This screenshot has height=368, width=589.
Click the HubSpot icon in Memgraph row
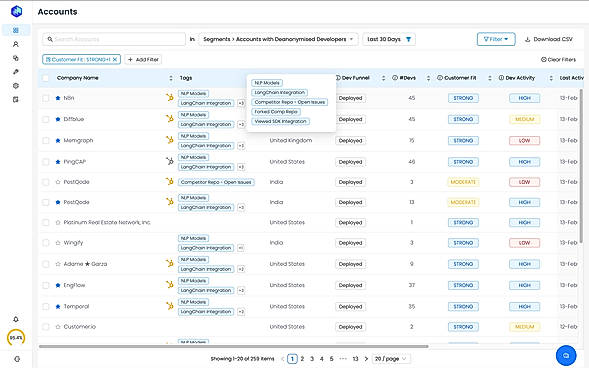(170, 140)
